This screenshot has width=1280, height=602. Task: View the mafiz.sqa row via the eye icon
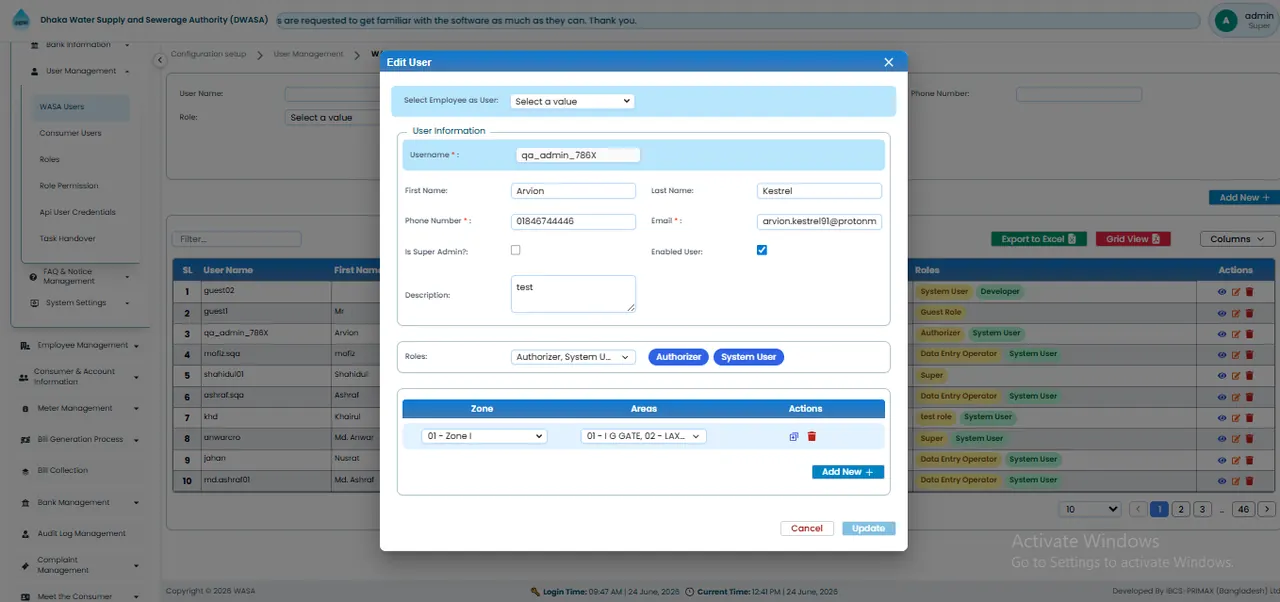1222,355
